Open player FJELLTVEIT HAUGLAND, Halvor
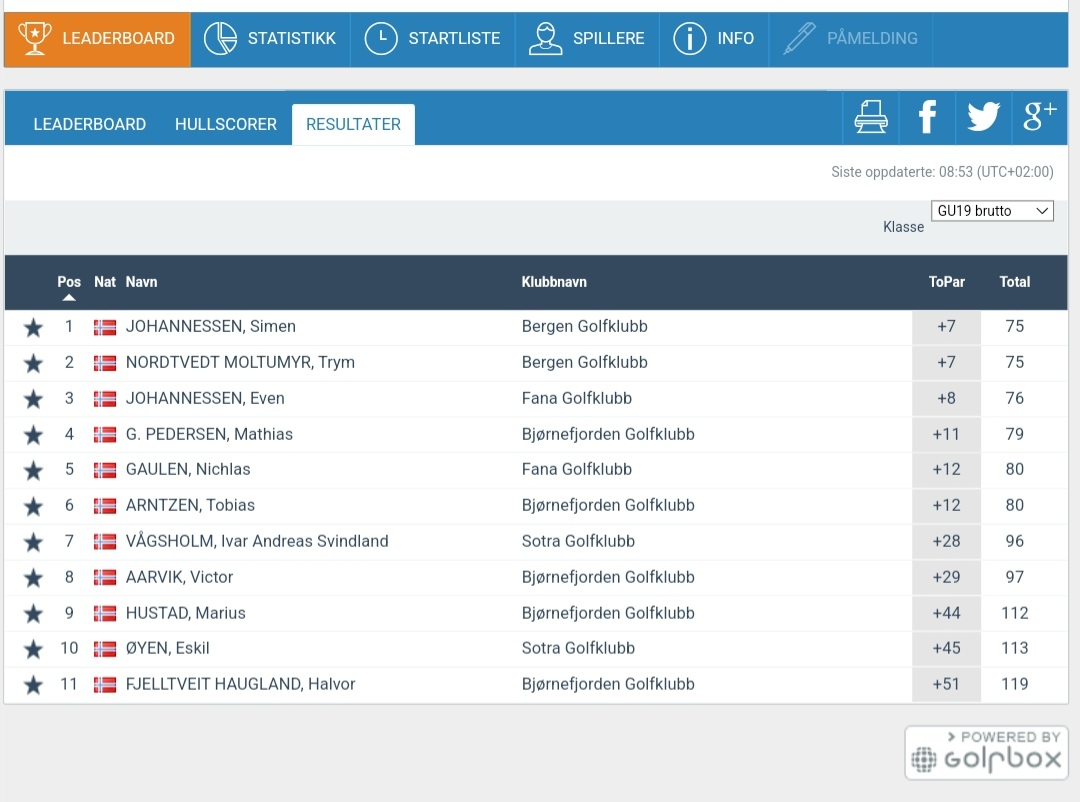 [240, 684]
